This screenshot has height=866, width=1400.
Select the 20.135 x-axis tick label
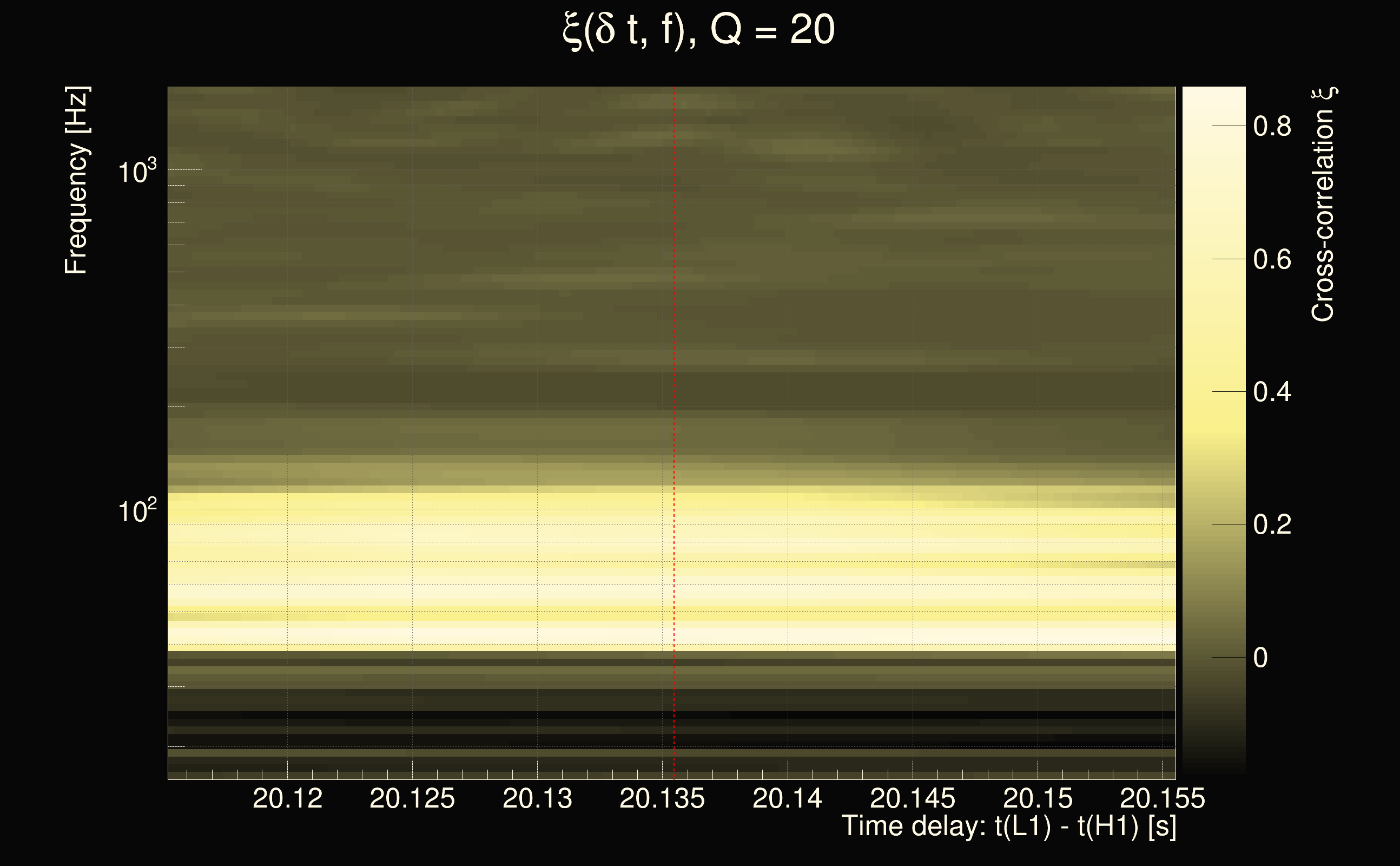pyautogui.click(x=662, y=798)
